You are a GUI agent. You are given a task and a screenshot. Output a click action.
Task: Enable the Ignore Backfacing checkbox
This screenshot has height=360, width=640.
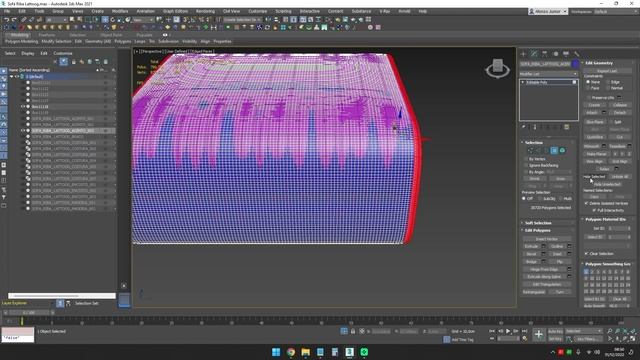point(526,166)
